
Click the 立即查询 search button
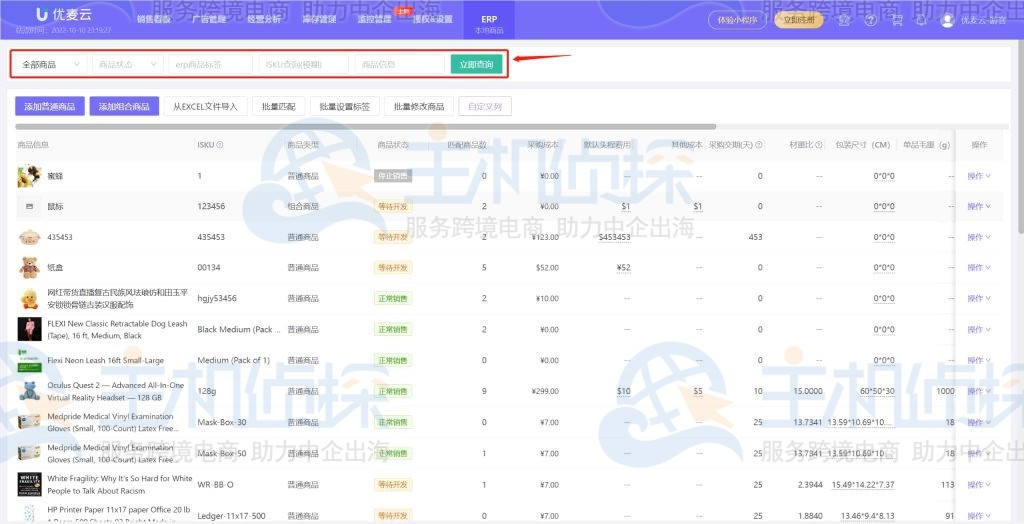476,64
